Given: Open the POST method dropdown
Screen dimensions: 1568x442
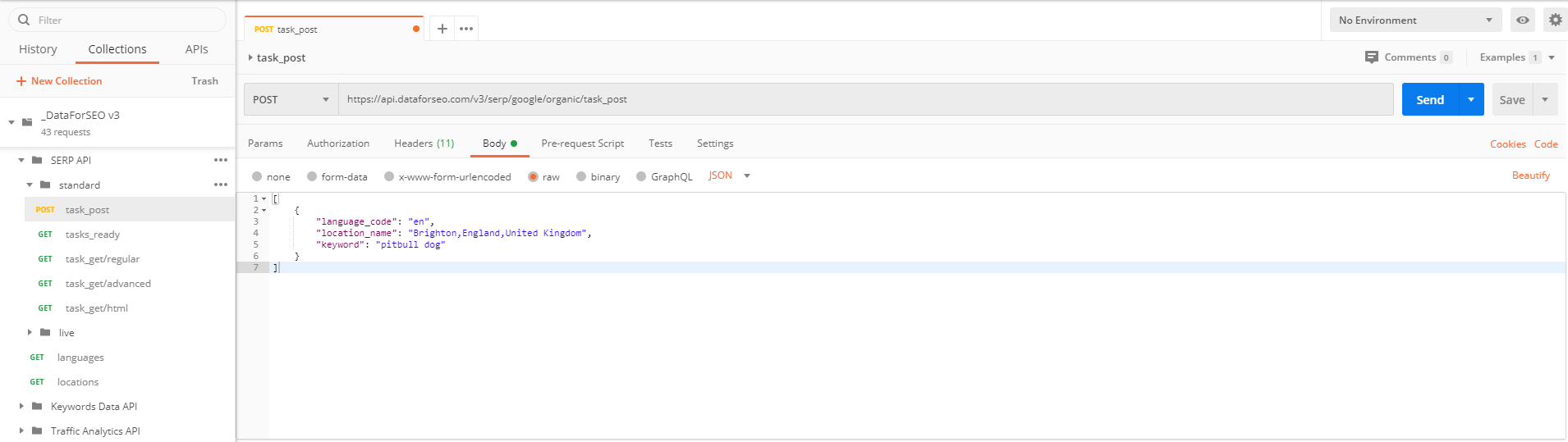Looking at the screenshot, I should (x=291, y=99).
